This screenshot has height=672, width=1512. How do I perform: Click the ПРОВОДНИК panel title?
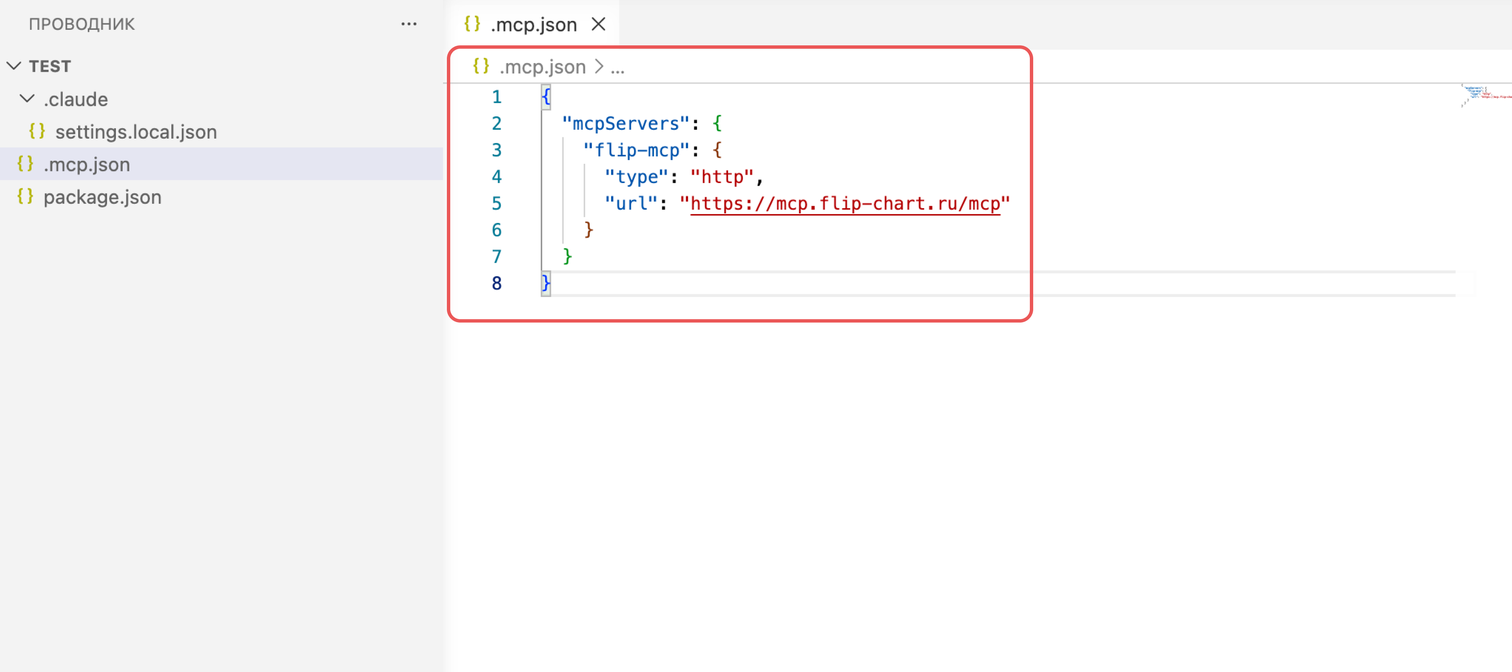82,24
